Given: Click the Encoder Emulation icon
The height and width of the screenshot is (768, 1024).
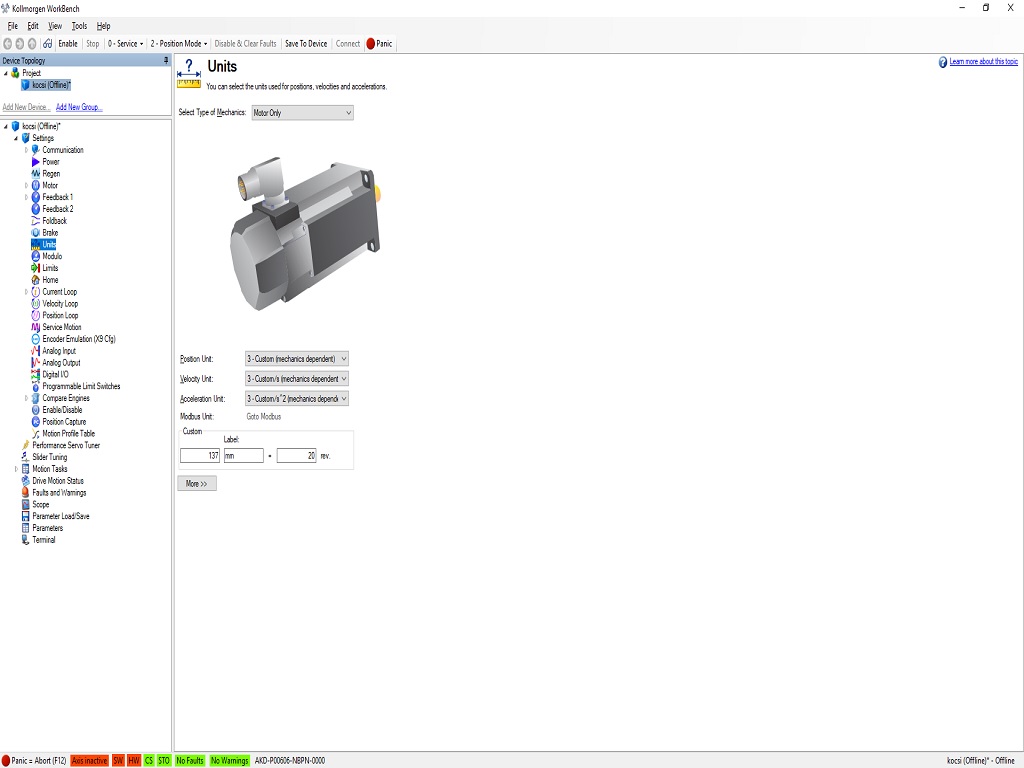Looking at the screenshot, I should (36, 339).
